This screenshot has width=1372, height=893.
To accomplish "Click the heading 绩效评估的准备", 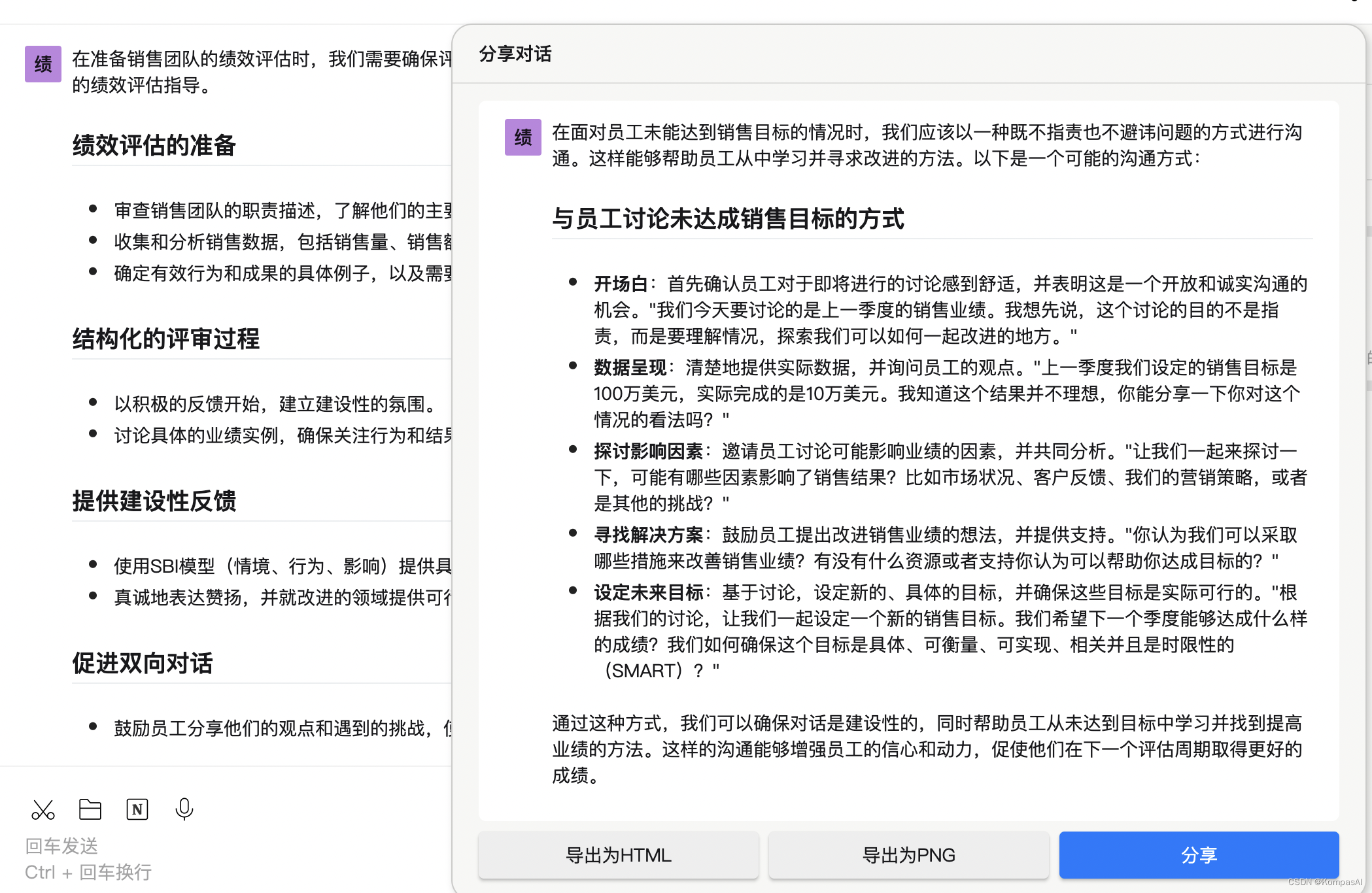I will point(154,145).
